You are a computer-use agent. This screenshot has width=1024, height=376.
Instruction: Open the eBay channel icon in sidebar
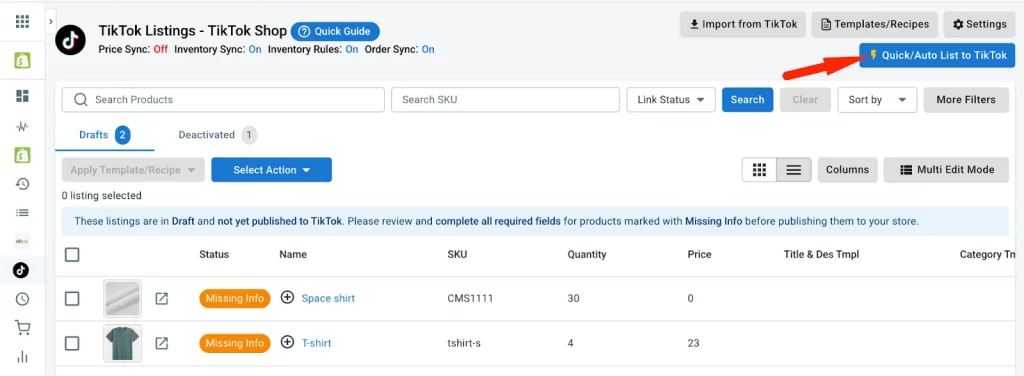click(22, 242)
